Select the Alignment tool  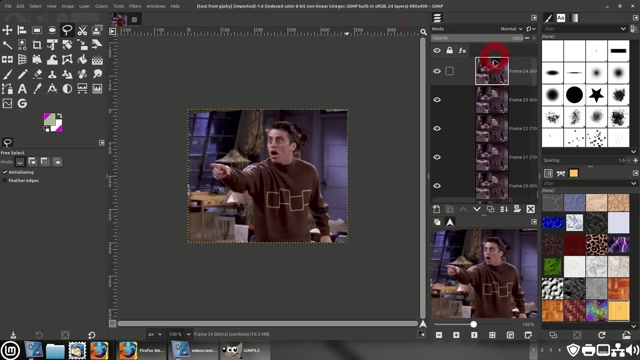pyautogui.click(x=22, y=30)
